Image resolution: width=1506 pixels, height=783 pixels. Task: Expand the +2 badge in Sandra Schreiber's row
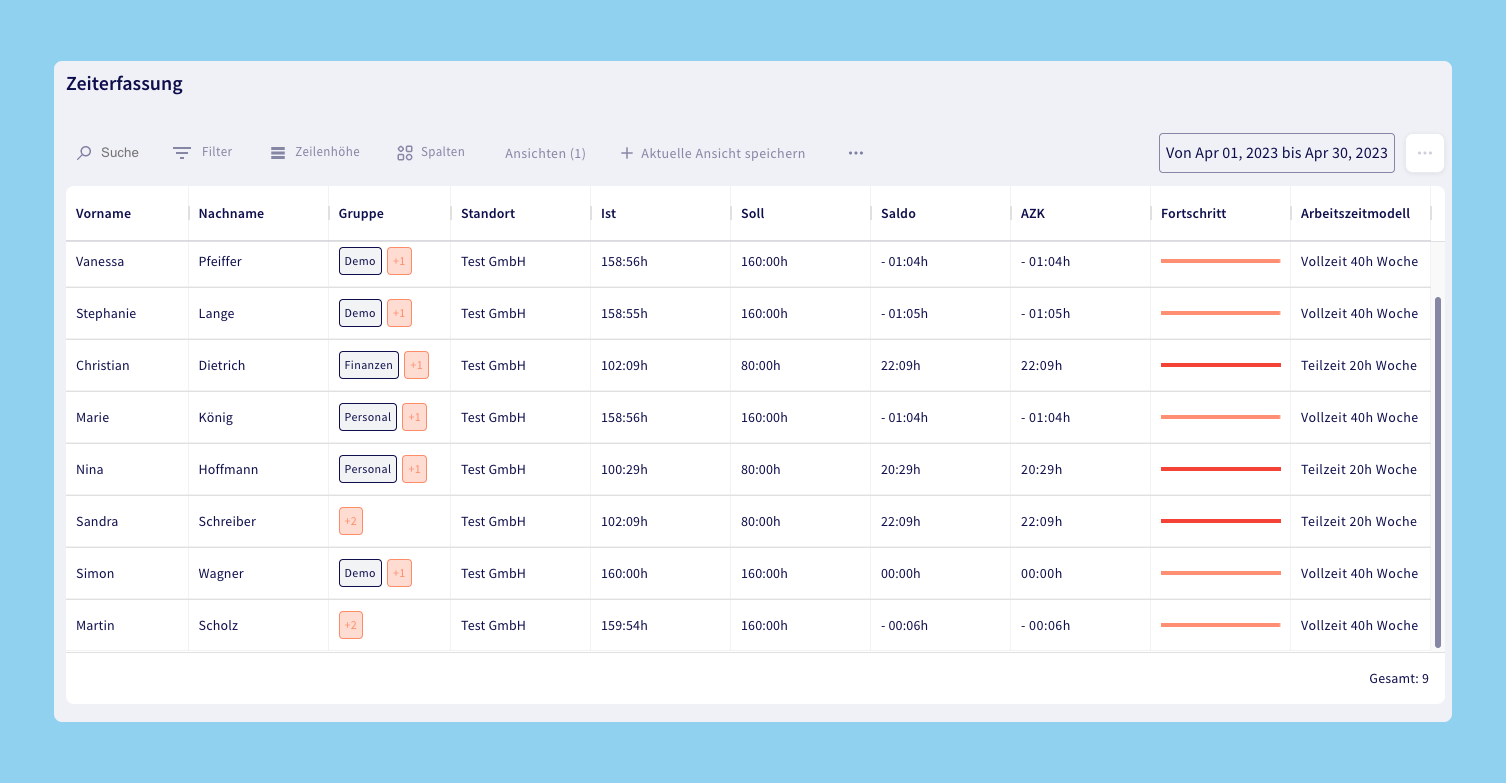[x=351, y=521]
